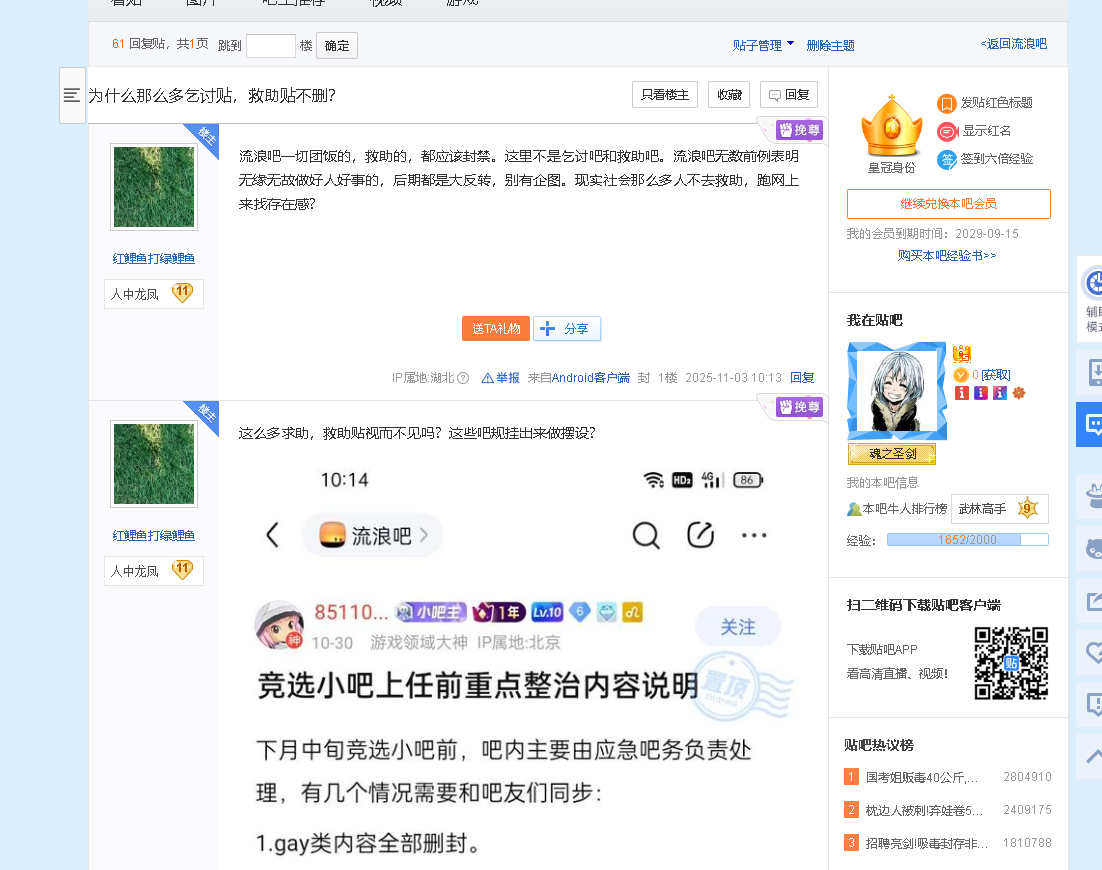The image size is (1102, 870).
Task: Click the 删除主题 link
Action: point(830,45)
